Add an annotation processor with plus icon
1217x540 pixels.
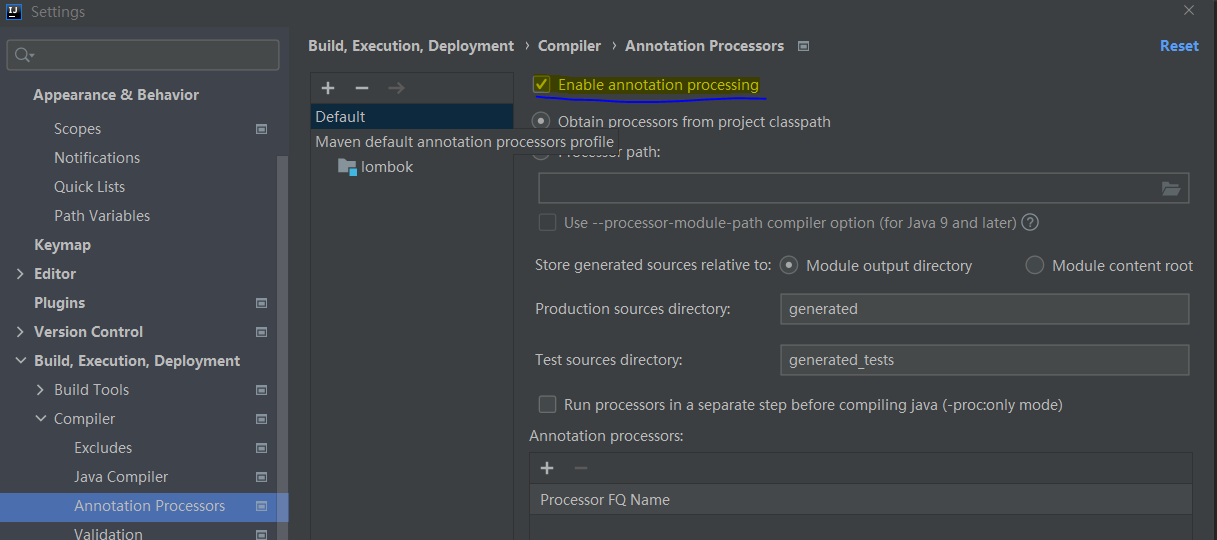(547, 468)
